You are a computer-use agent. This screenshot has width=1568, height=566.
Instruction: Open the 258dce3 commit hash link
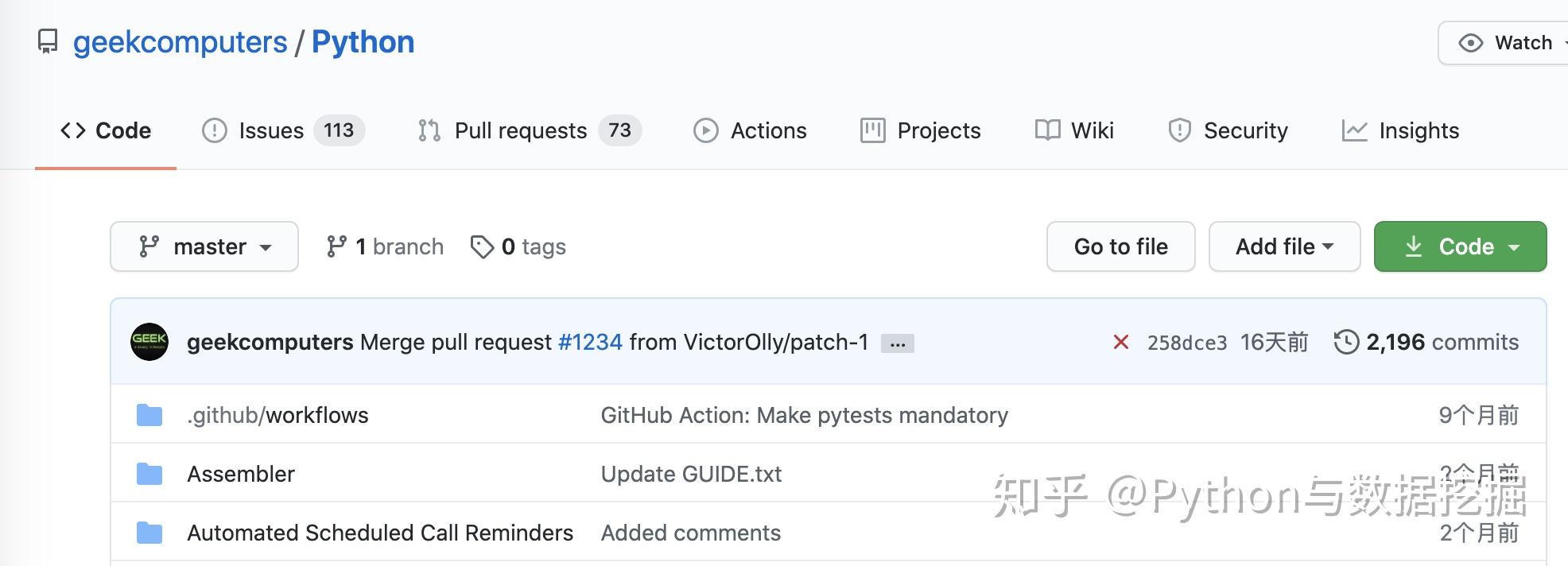[1186, 343]
